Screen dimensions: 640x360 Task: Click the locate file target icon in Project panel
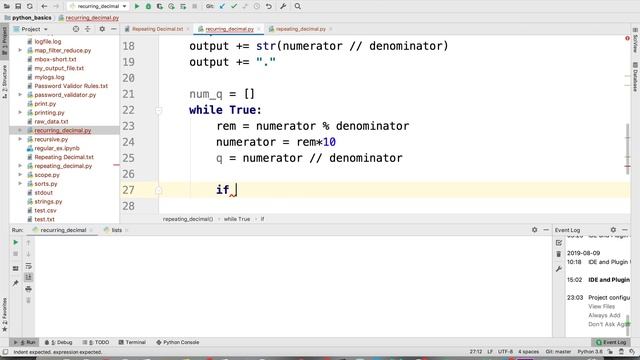click(x=76, y=29)
